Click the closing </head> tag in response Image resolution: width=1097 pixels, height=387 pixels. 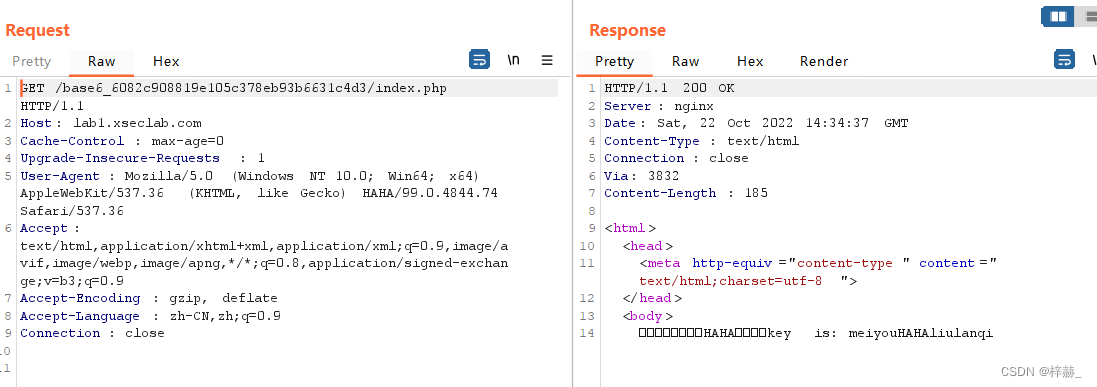point(652,298)
